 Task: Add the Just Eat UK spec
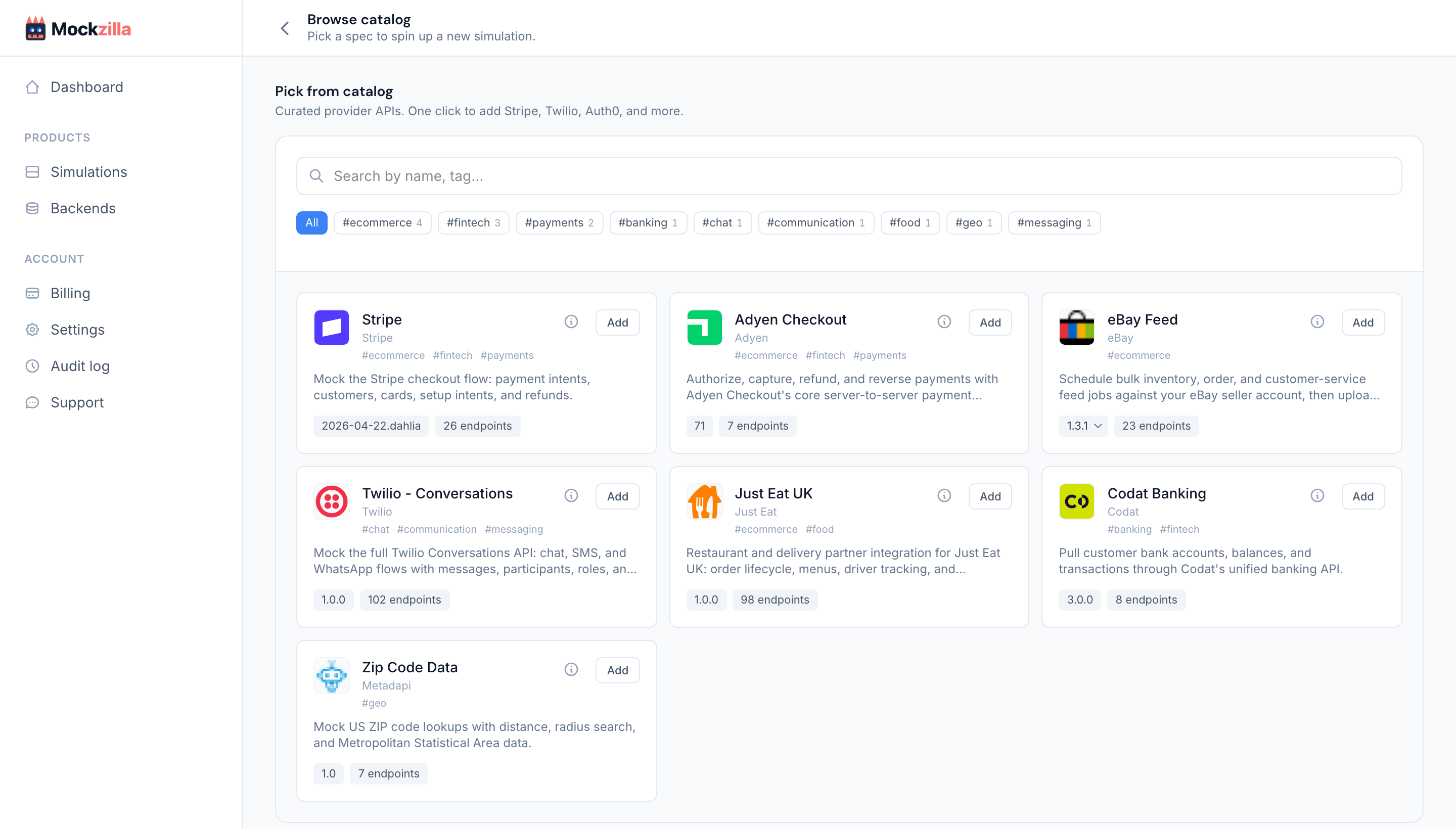tap(990, 496)
